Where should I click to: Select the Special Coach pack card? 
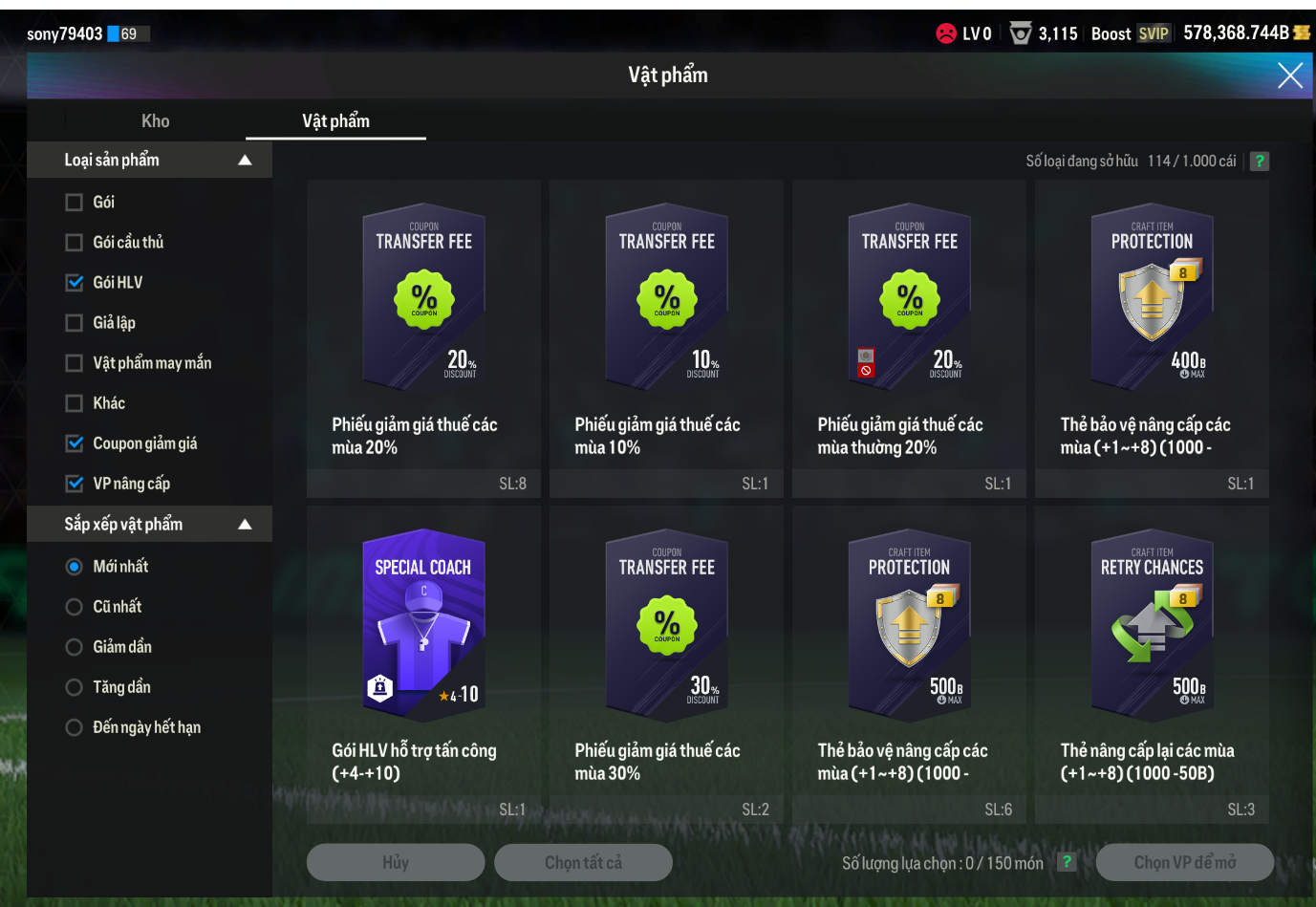pyautogui.click(x=424, y=664)
